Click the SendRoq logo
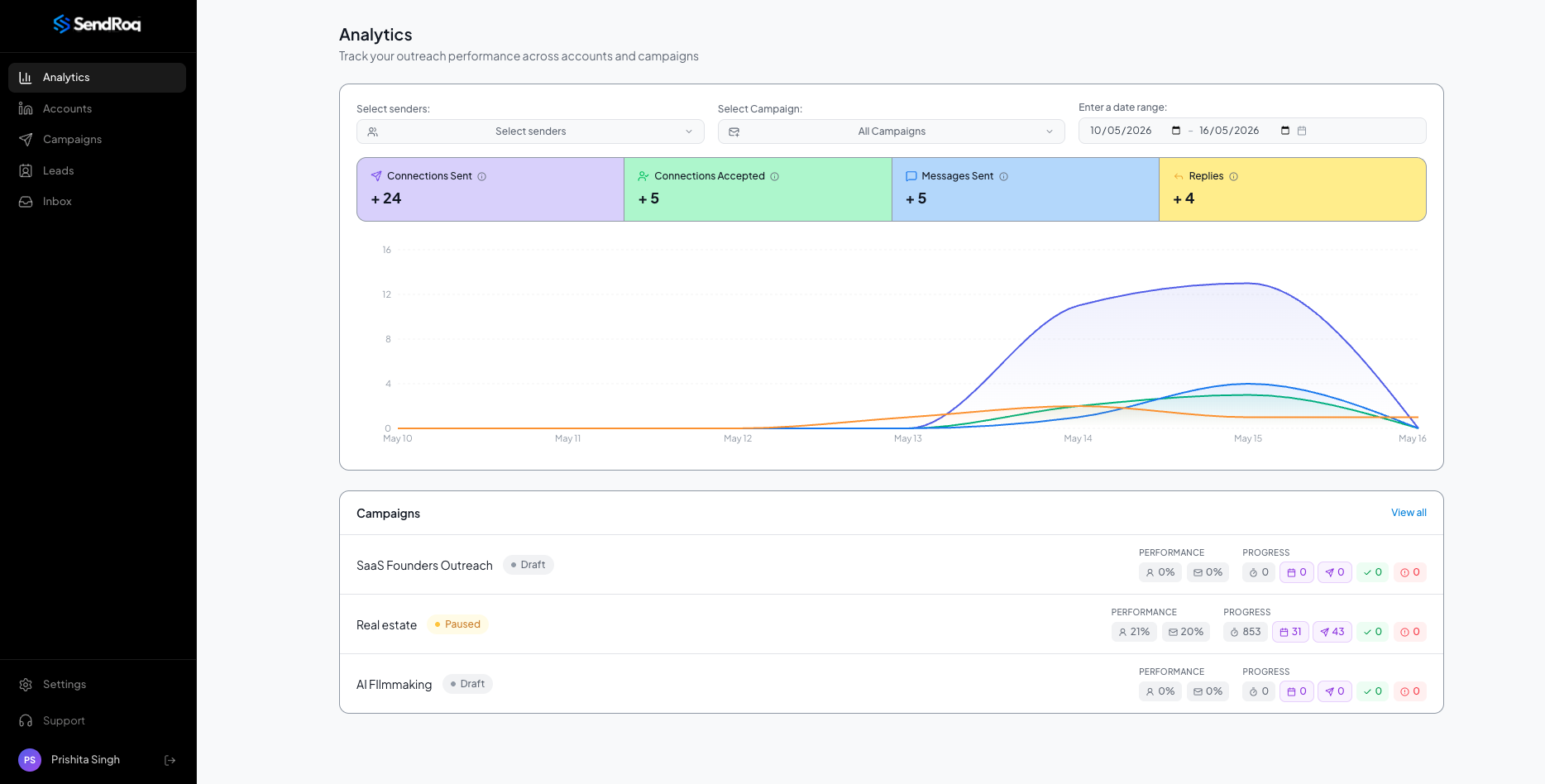Image resolution: width=1545 pixels, height=784 pixels. coord(98,24)
